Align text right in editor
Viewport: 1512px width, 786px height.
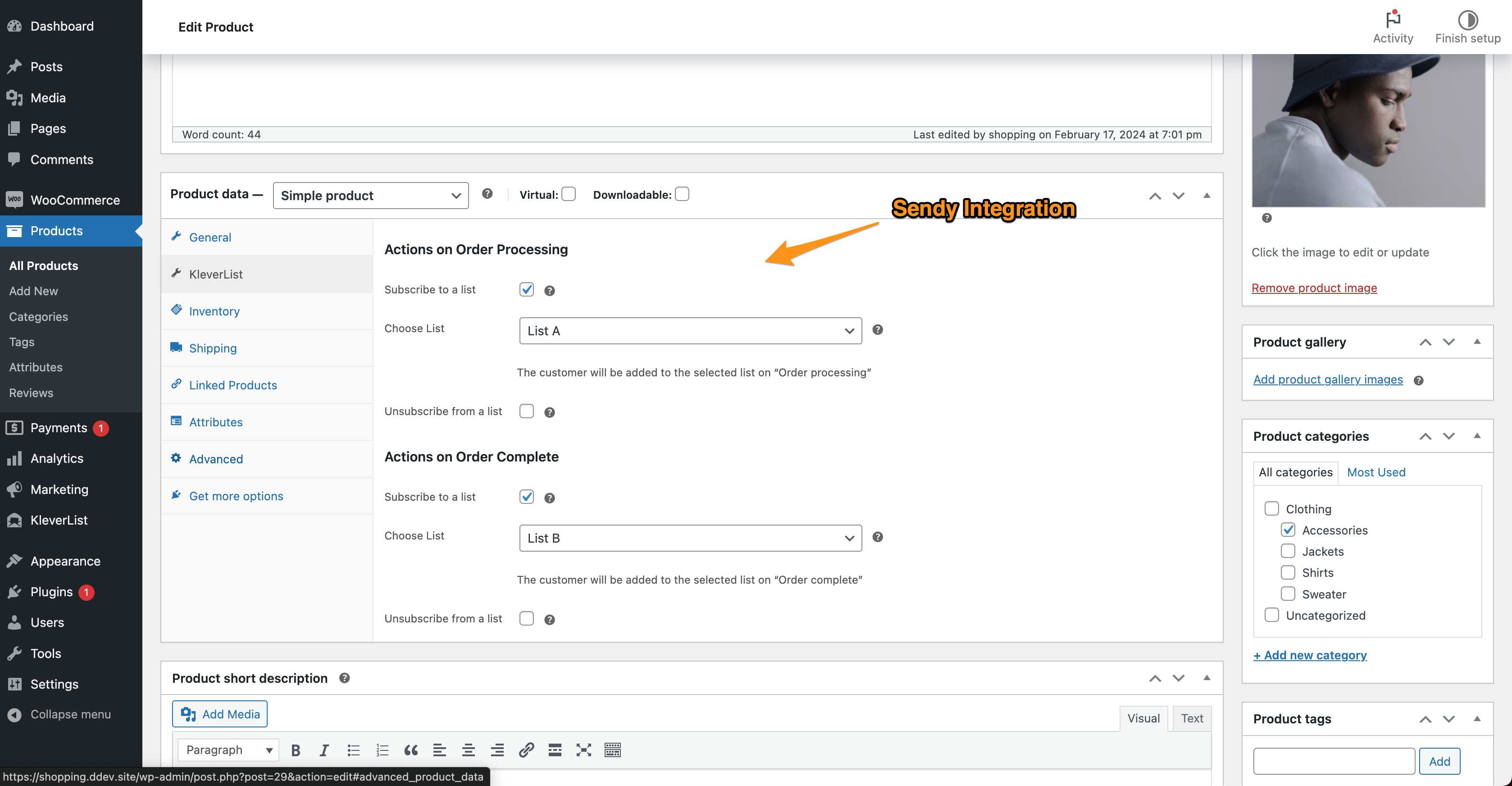(497, 749)
